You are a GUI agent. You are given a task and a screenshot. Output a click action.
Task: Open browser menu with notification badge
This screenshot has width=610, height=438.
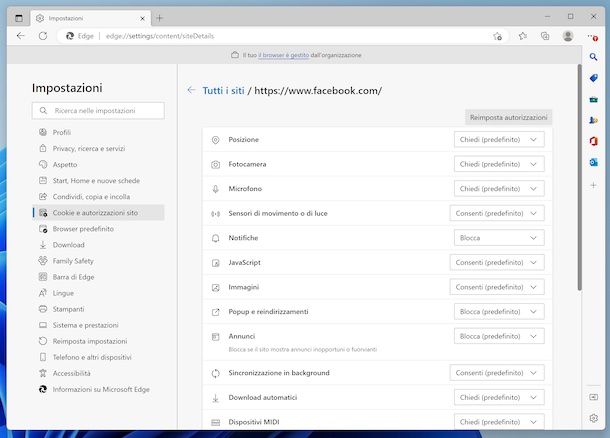pos(593,37)
